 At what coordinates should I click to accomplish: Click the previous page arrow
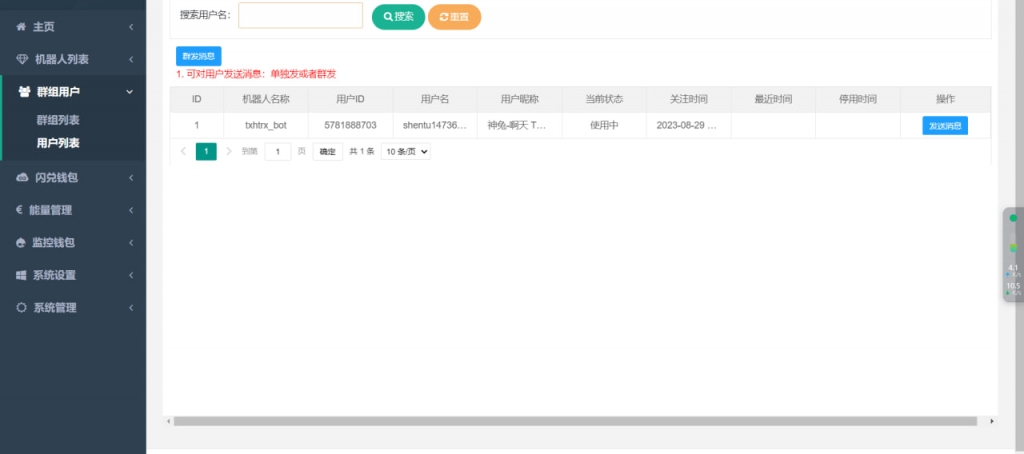(184, 152)
